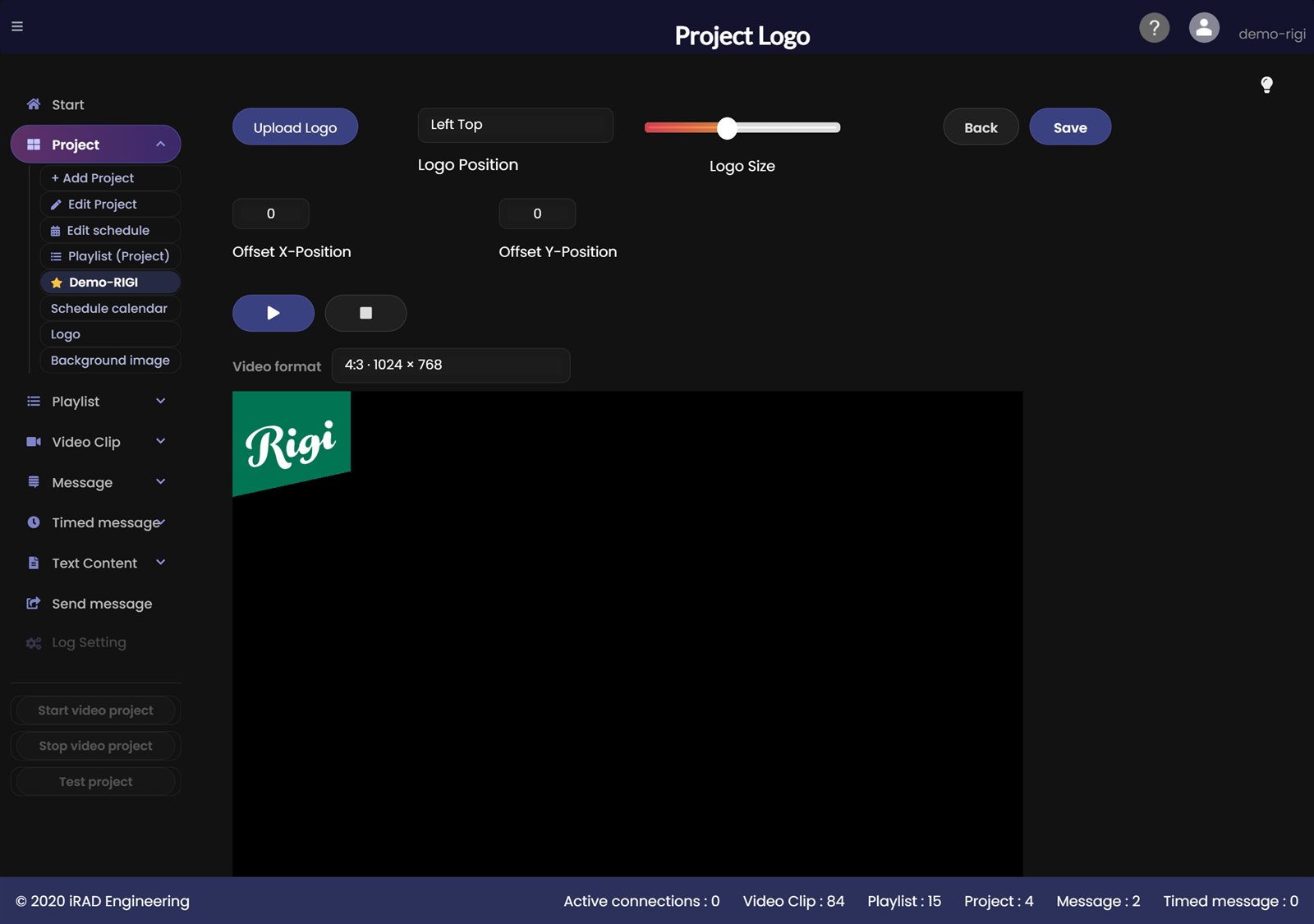Start logo preview with play button
This screenshot has height=924, width=1314.
point(273,313)
